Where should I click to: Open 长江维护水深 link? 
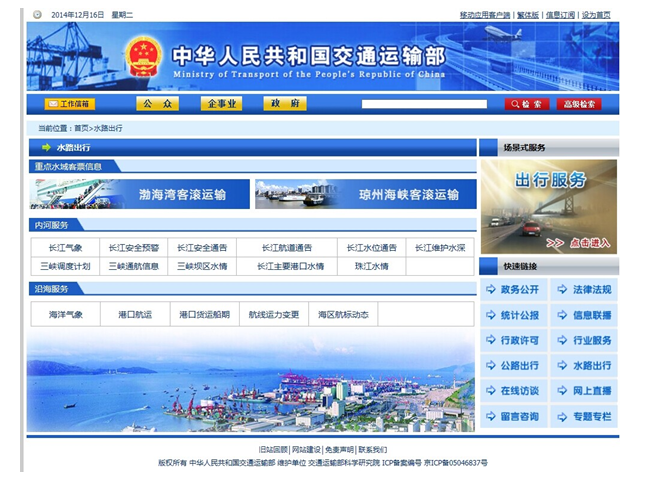click(440, 248)
